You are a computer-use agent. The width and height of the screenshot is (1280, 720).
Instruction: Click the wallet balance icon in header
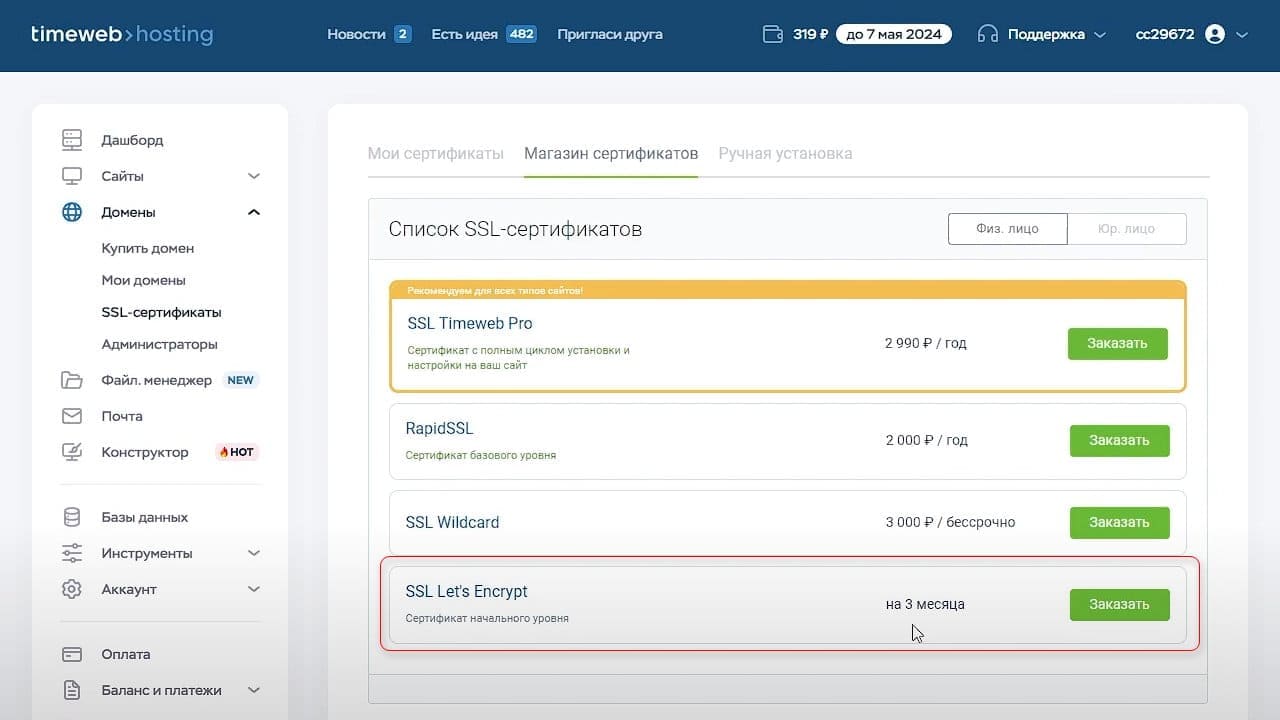tap(773, 34)
